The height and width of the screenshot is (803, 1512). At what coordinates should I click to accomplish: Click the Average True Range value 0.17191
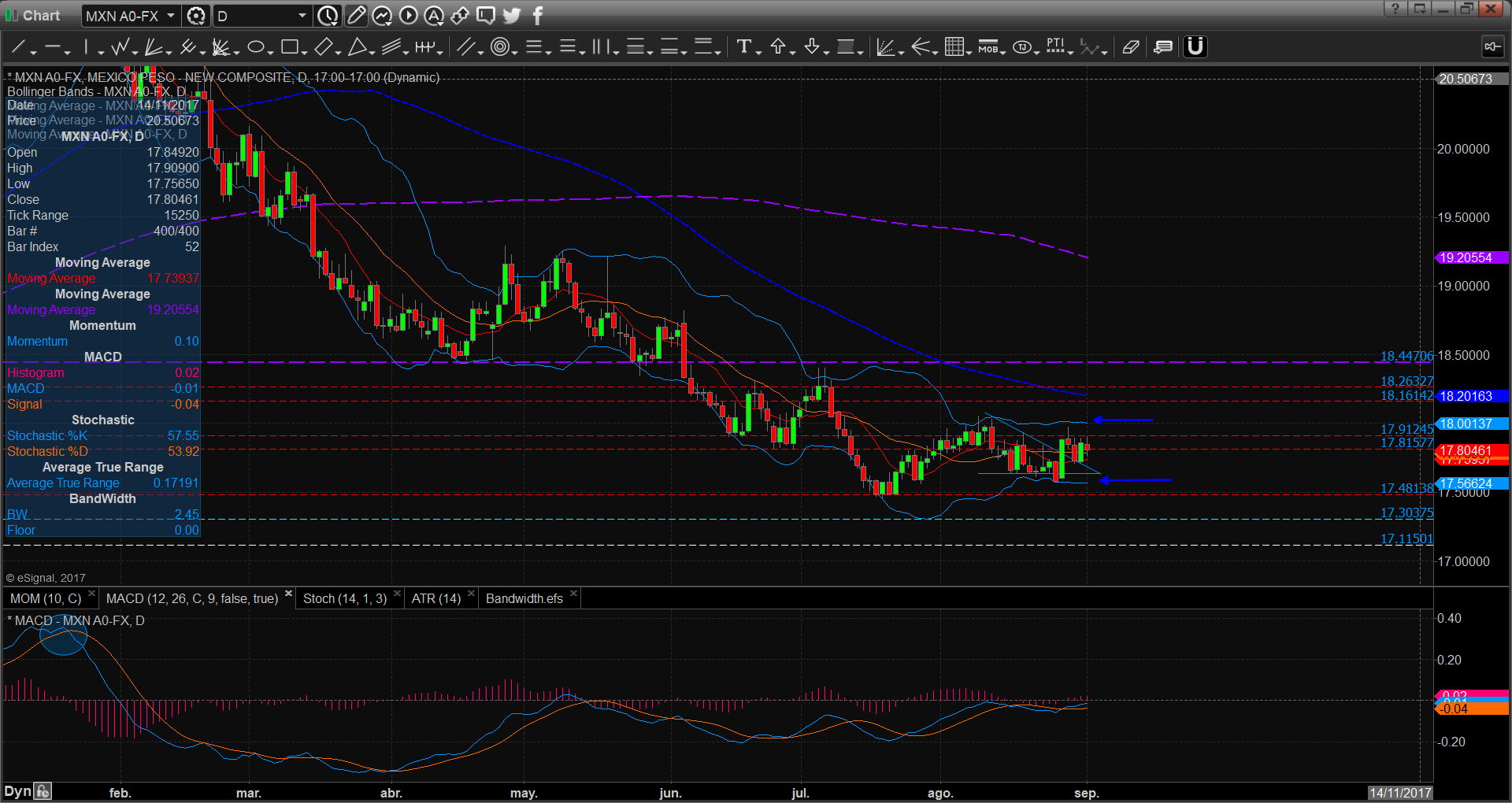pyautogui.click(x=176, y=483)
